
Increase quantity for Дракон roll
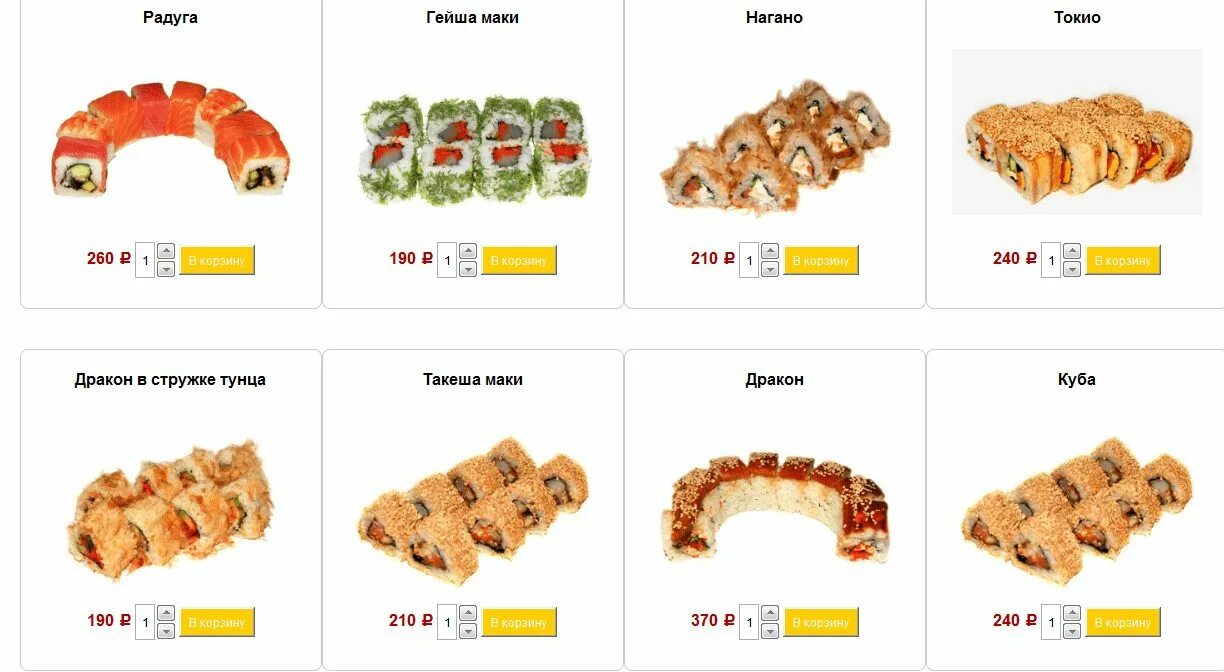click(x=770, y=613)
